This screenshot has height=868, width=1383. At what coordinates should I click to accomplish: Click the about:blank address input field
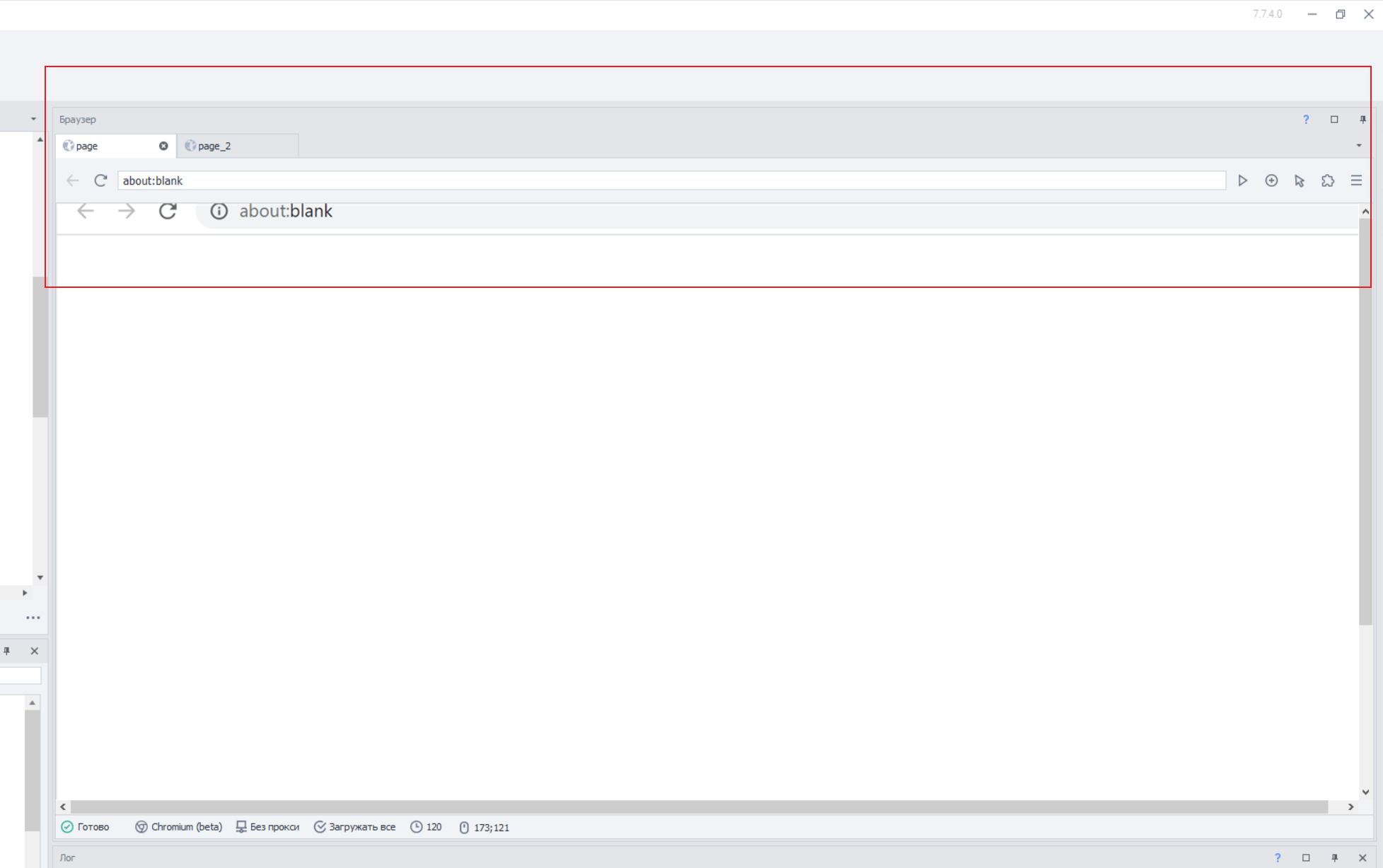click(671, 180)
